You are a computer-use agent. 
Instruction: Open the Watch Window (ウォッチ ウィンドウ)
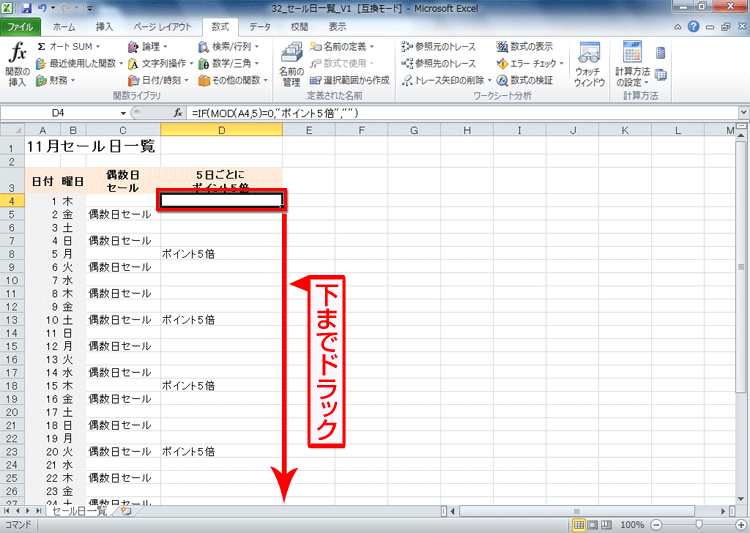(x=589, y=65)
